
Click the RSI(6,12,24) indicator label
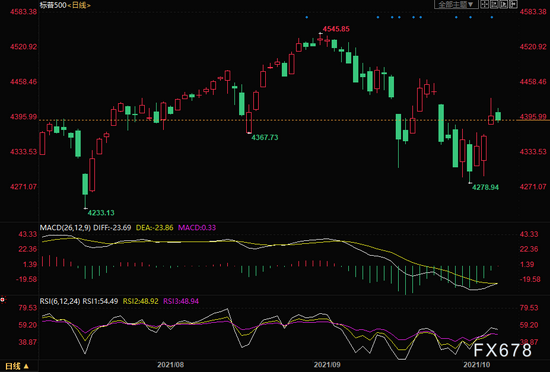click(x=60, y=301)
